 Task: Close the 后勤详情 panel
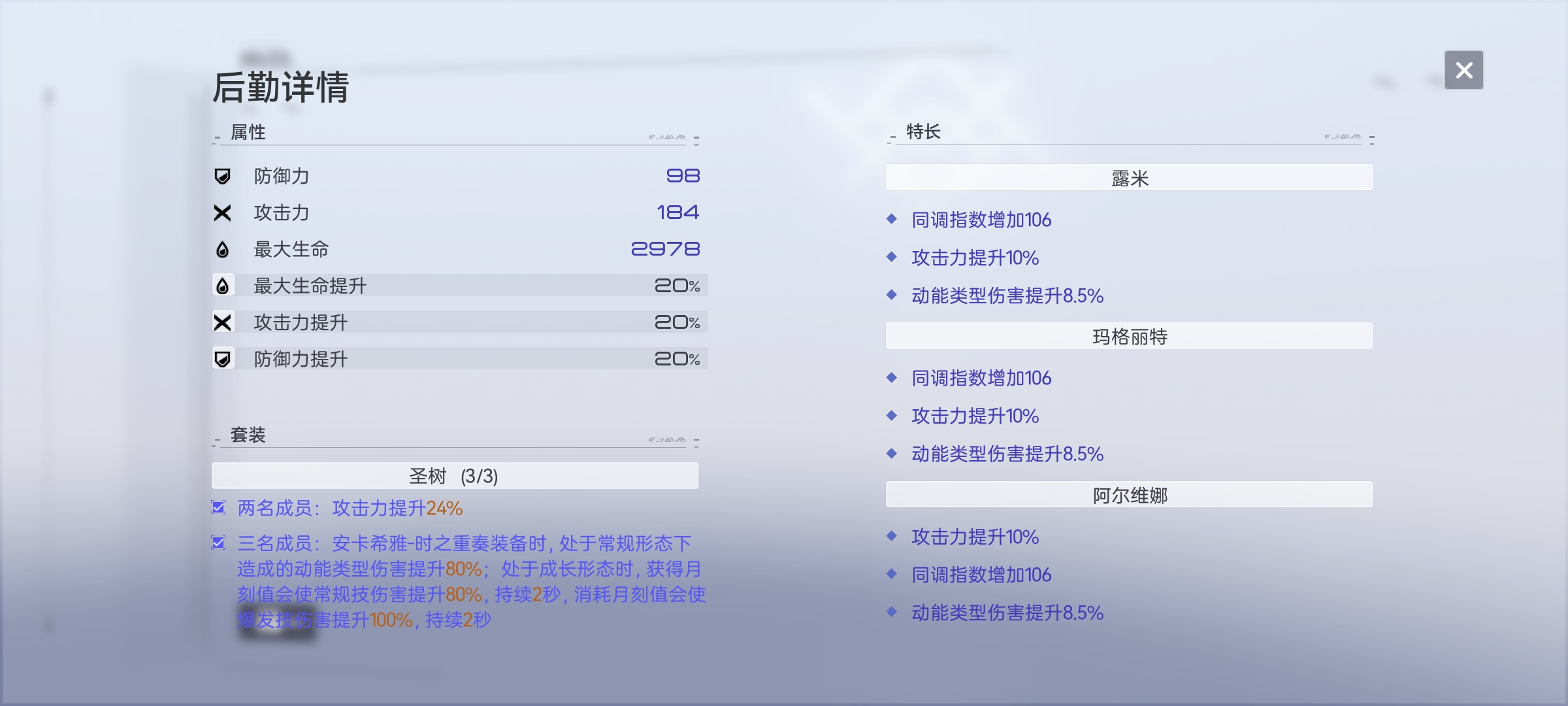point(1463,70)
